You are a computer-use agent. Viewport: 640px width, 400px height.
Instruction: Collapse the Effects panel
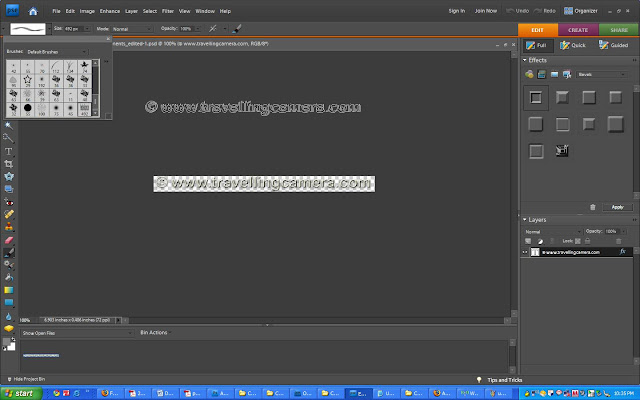pyautogui.click(x=524, y=60)
